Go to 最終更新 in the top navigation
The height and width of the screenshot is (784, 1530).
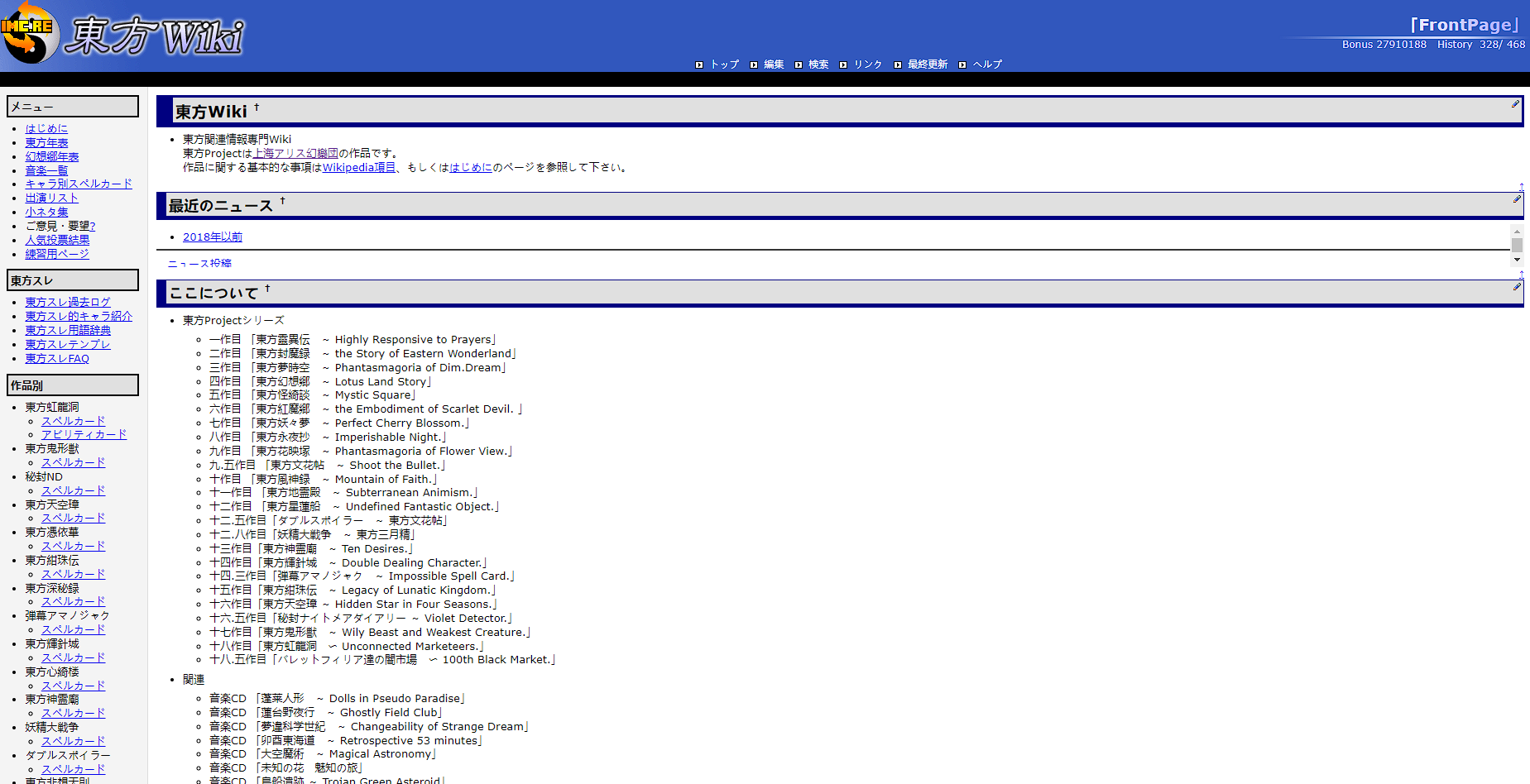(x=927, y=65)
